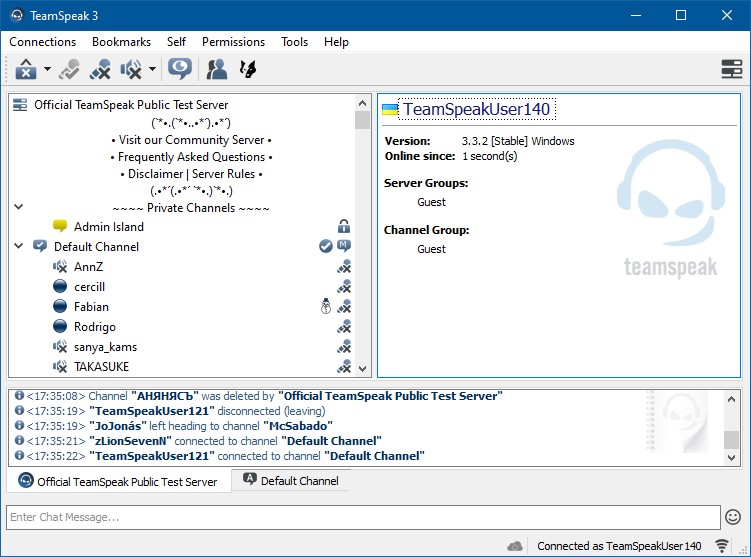The height and width of the screenshot is (557, 751).
Task: Switch to the Default Channel chat tab
Action: point(291,480)
